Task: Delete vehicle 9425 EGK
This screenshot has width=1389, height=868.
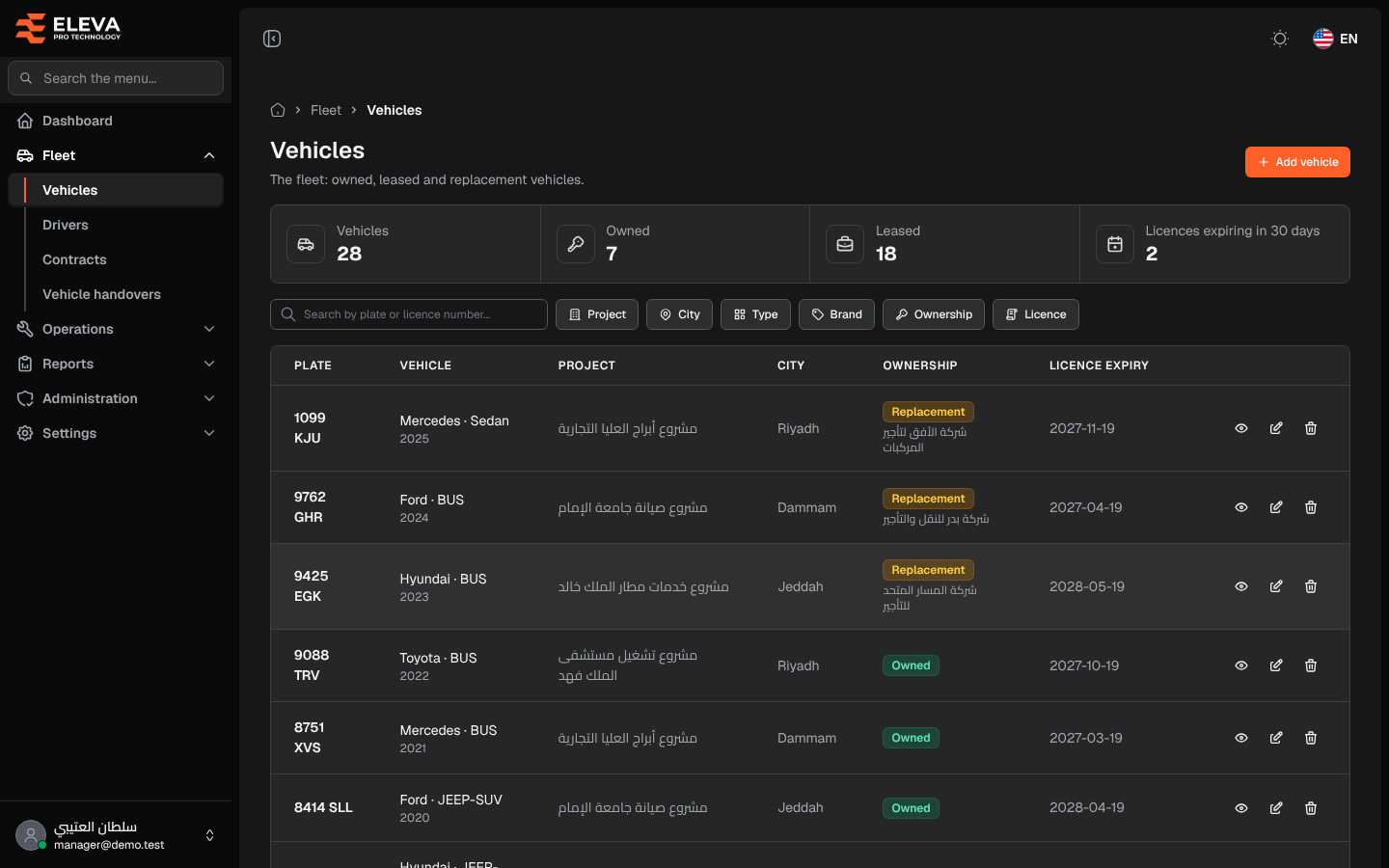Action: (x=1311, y=586)
